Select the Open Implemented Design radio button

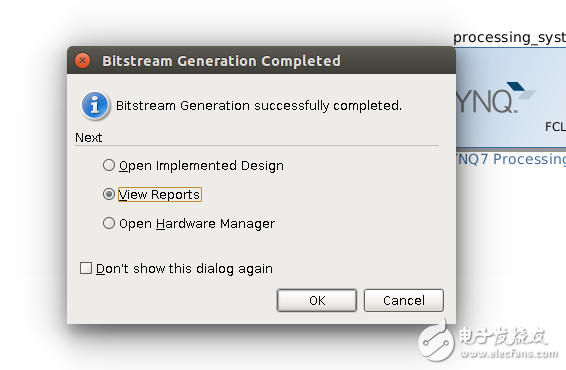click(x=109, y=165)
